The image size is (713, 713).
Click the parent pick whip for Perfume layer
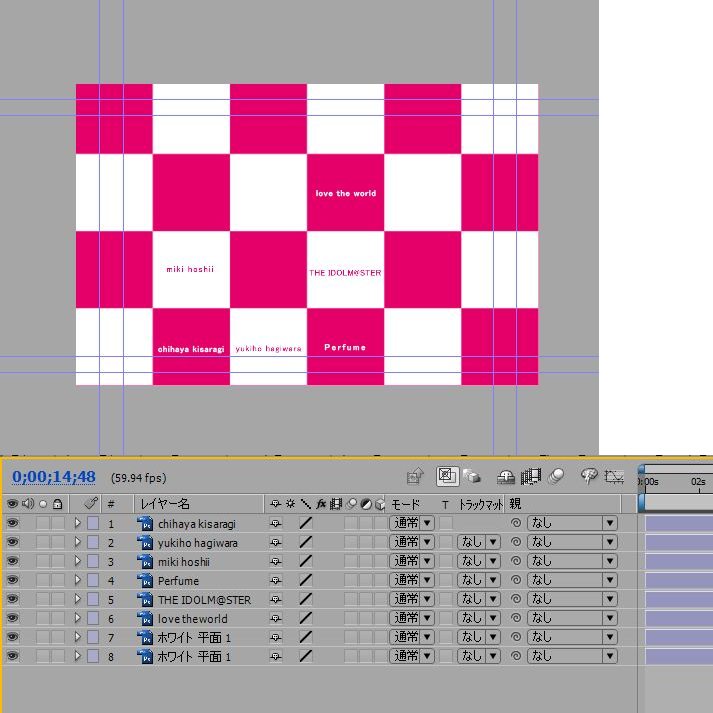click(516, 580)
